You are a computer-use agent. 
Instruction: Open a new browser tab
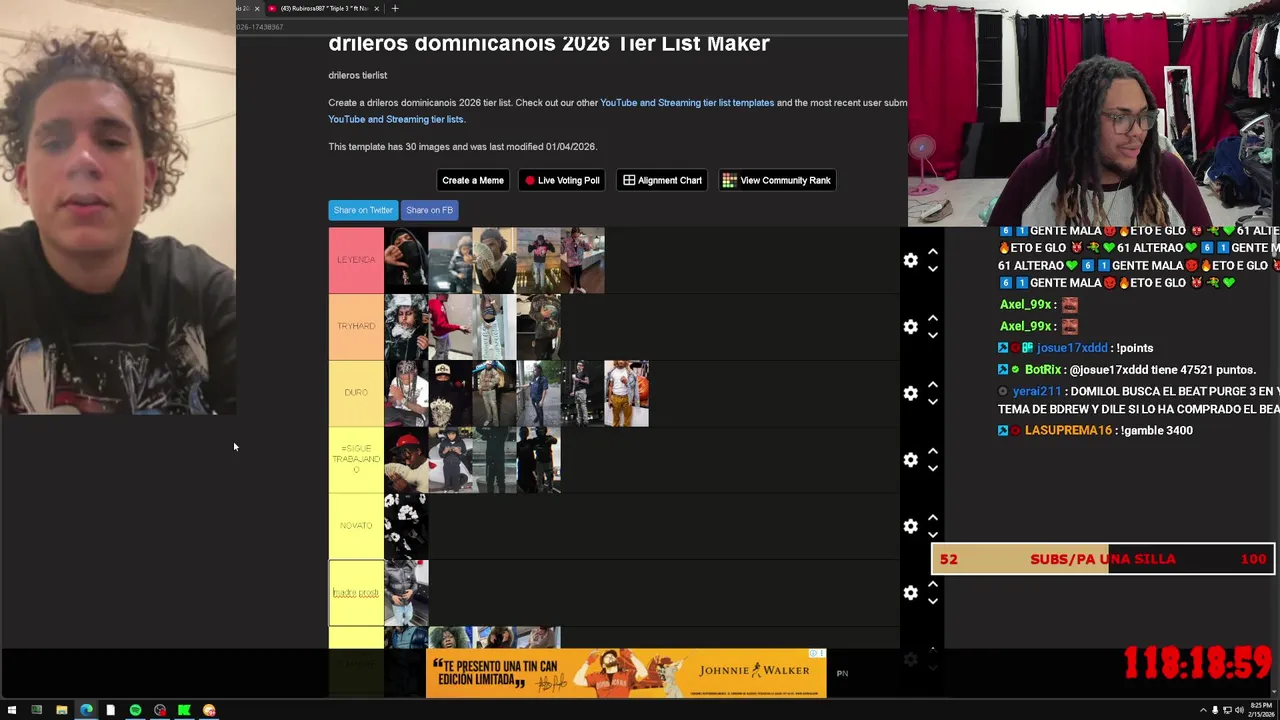(x=395, y=8)
